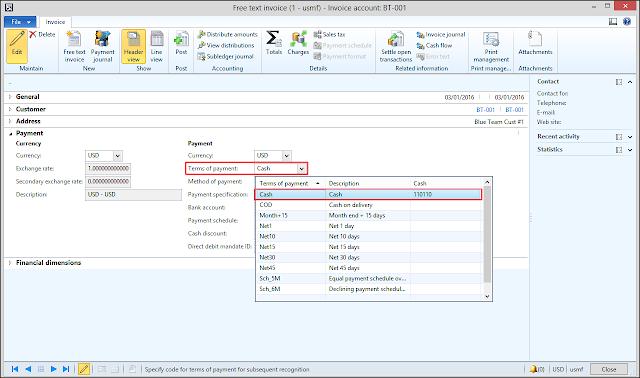Show invoice Totals

click(x=274, y=42)
